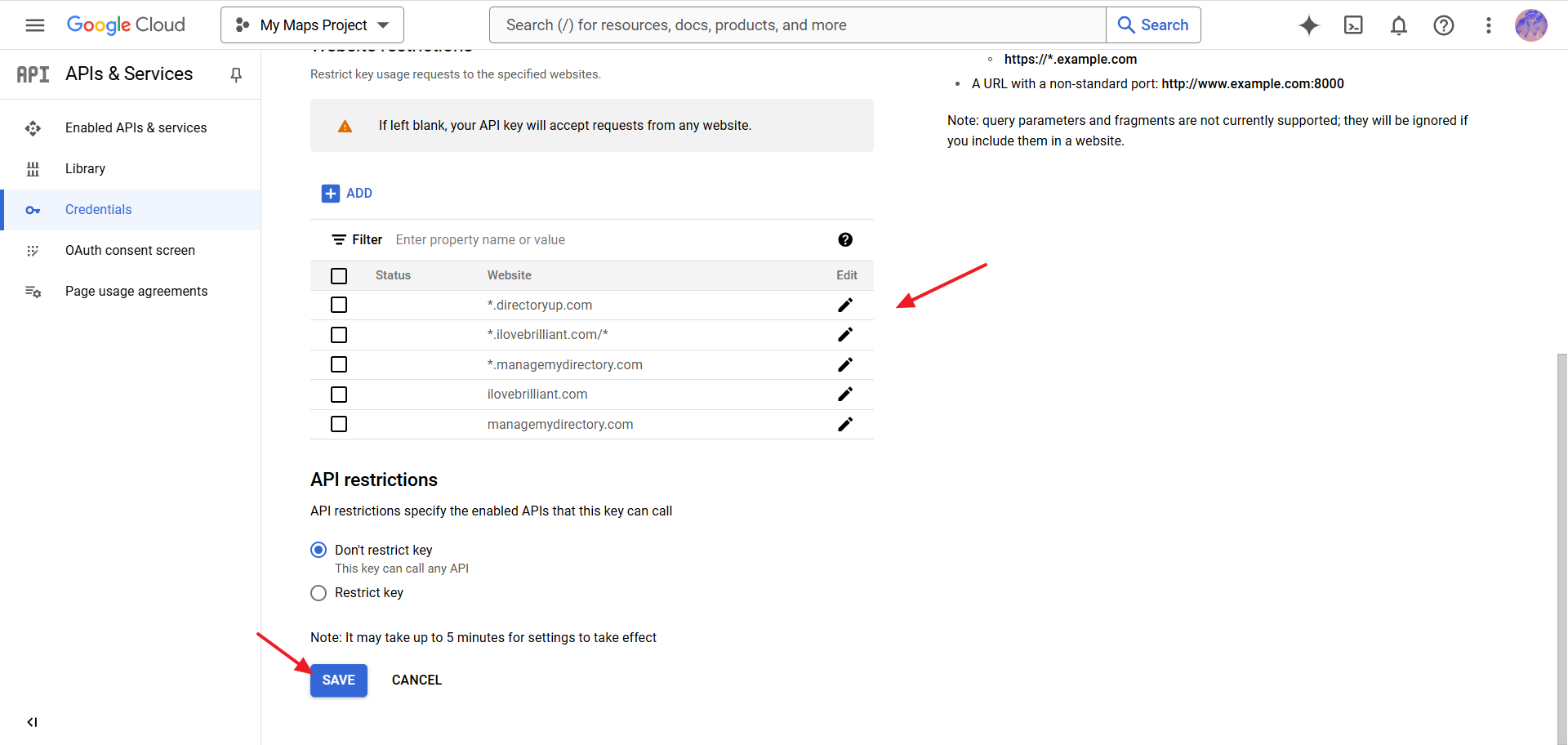The height and width of the screenshot is (745, 1568).
Task: Click the Google Cloud logo
Action: pos(126,25)
